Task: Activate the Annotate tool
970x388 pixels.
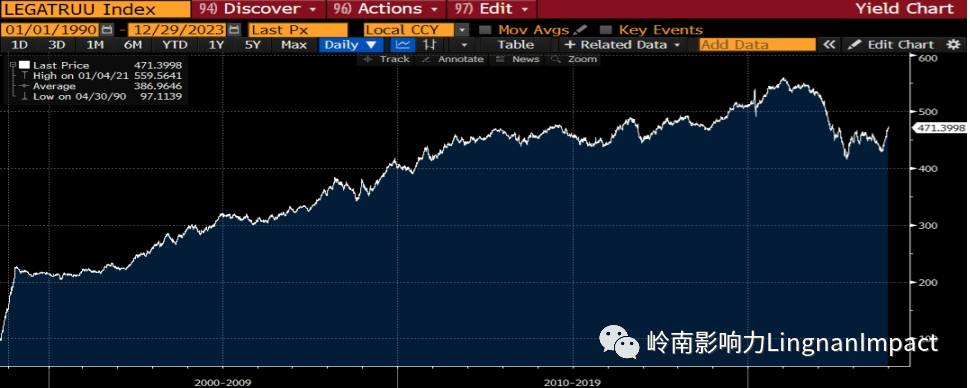Action: click(x=453, y=59)
